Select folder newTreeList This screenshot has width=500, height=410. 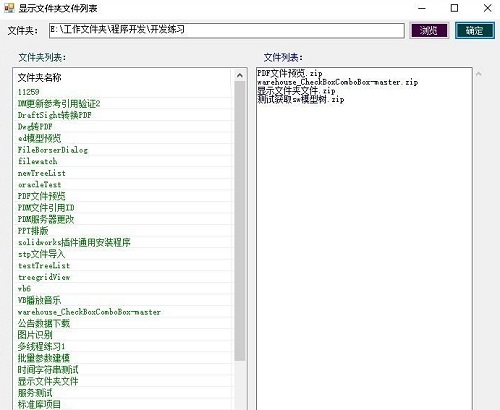coord(123,173)
